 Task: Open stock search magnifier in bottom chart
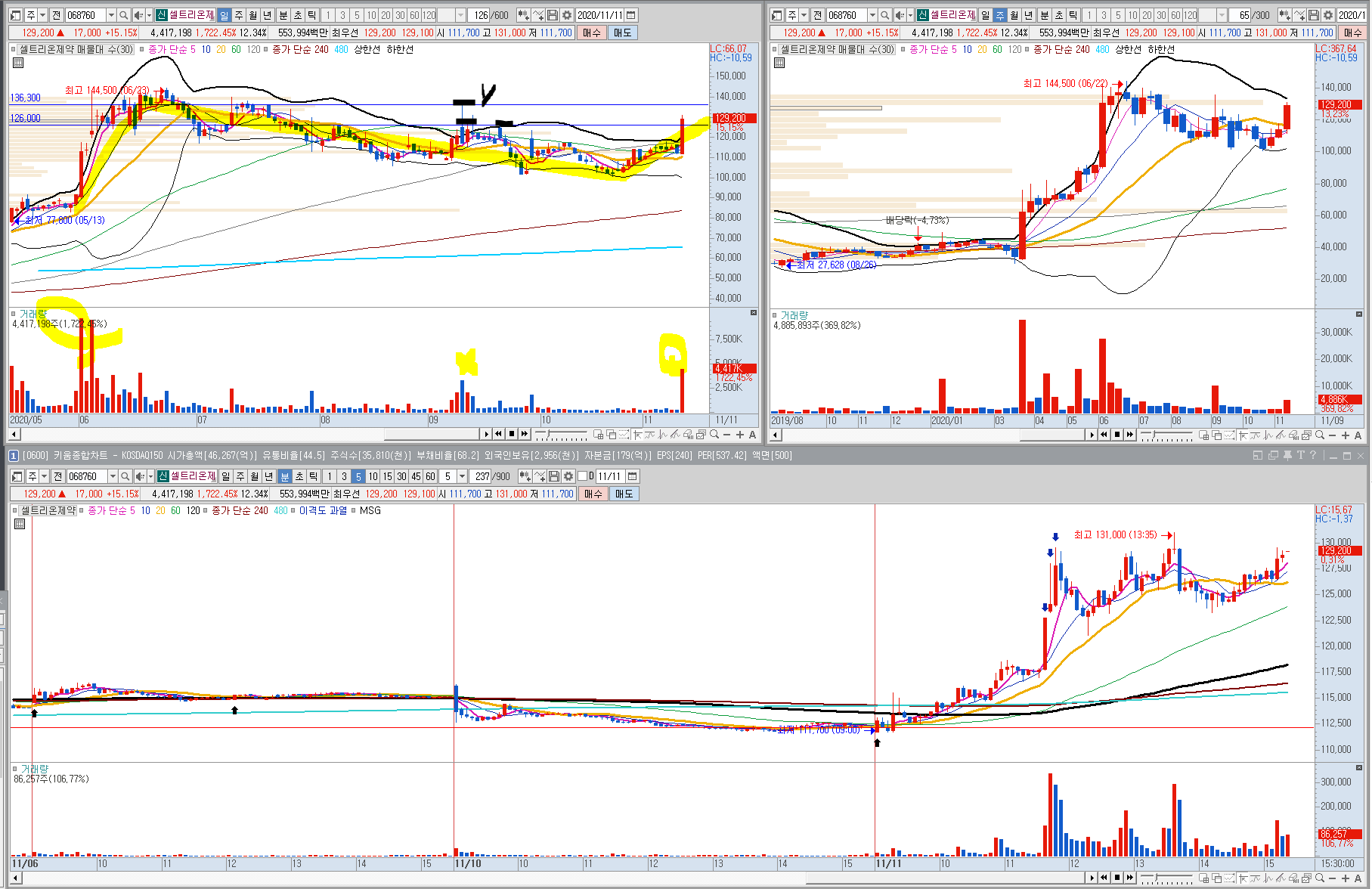(x=125, y=476)
